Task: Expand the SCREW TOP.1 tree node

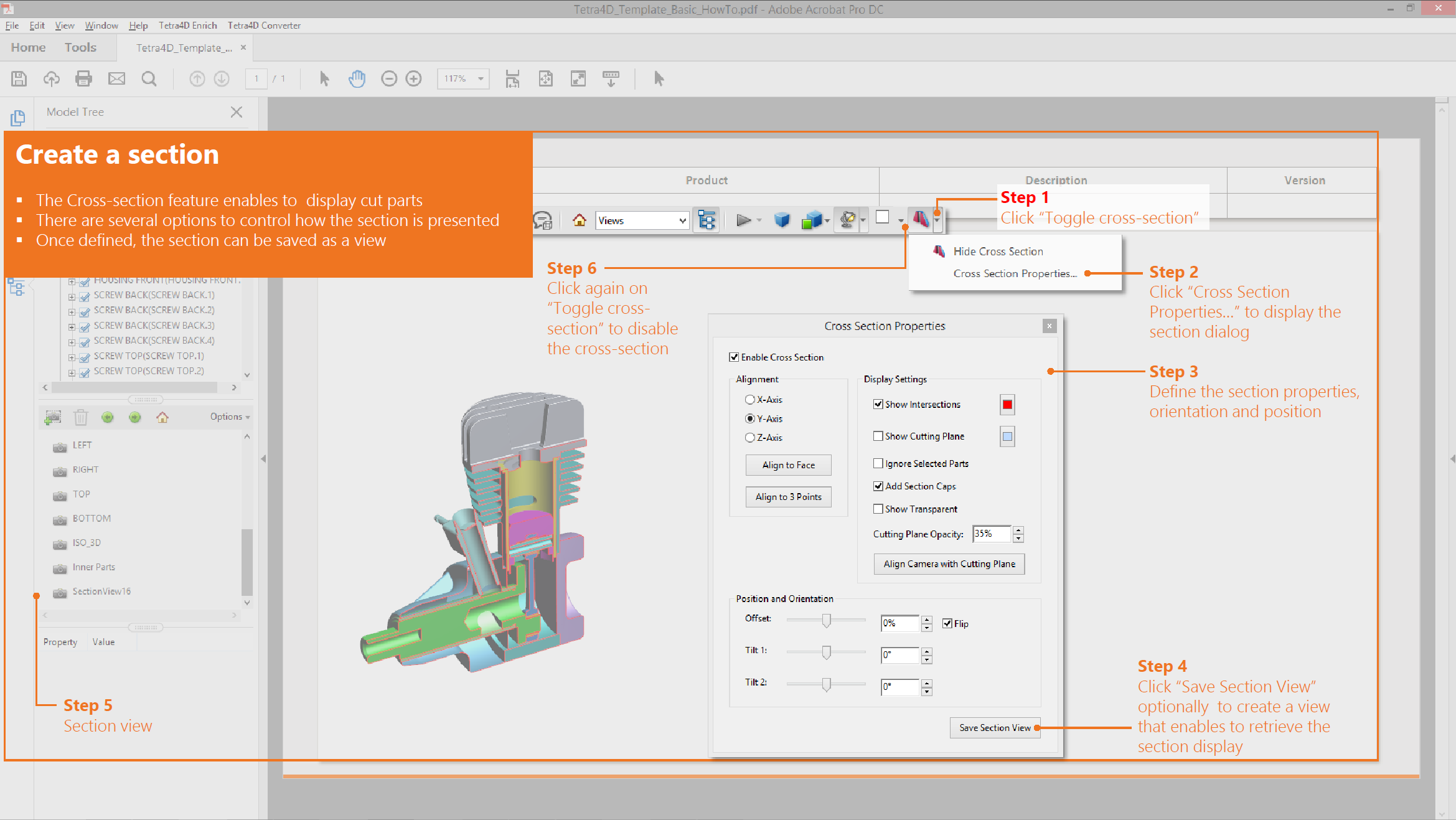Action: pos(72,357)
